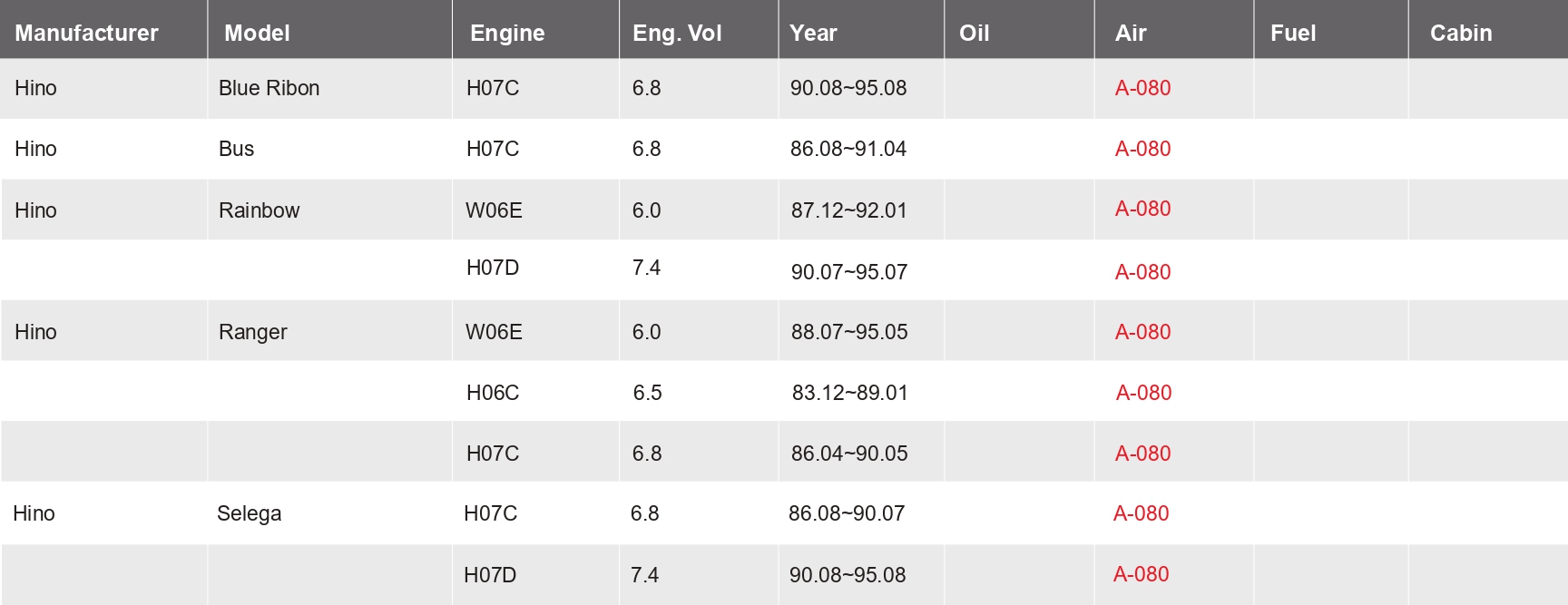Select the Ranger model cell
The width and height of the screenshot is (1568, 605).
252,332
